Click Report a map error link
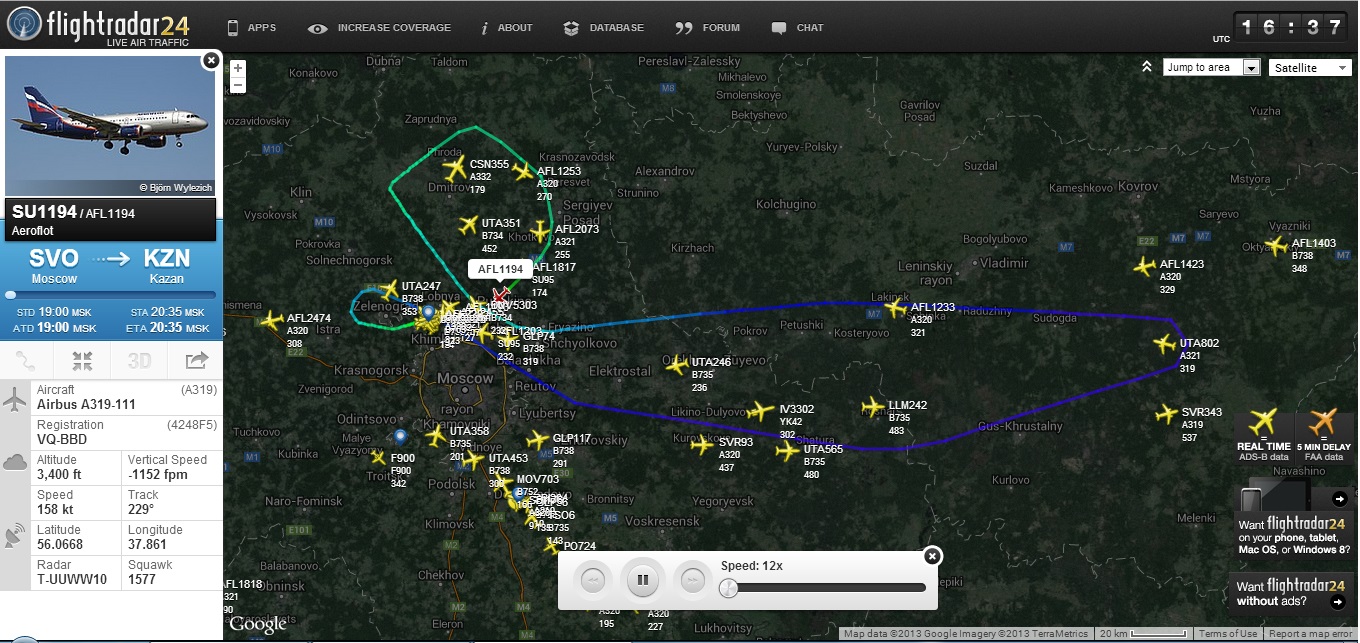The image size is (1360, 643). 1310,634
